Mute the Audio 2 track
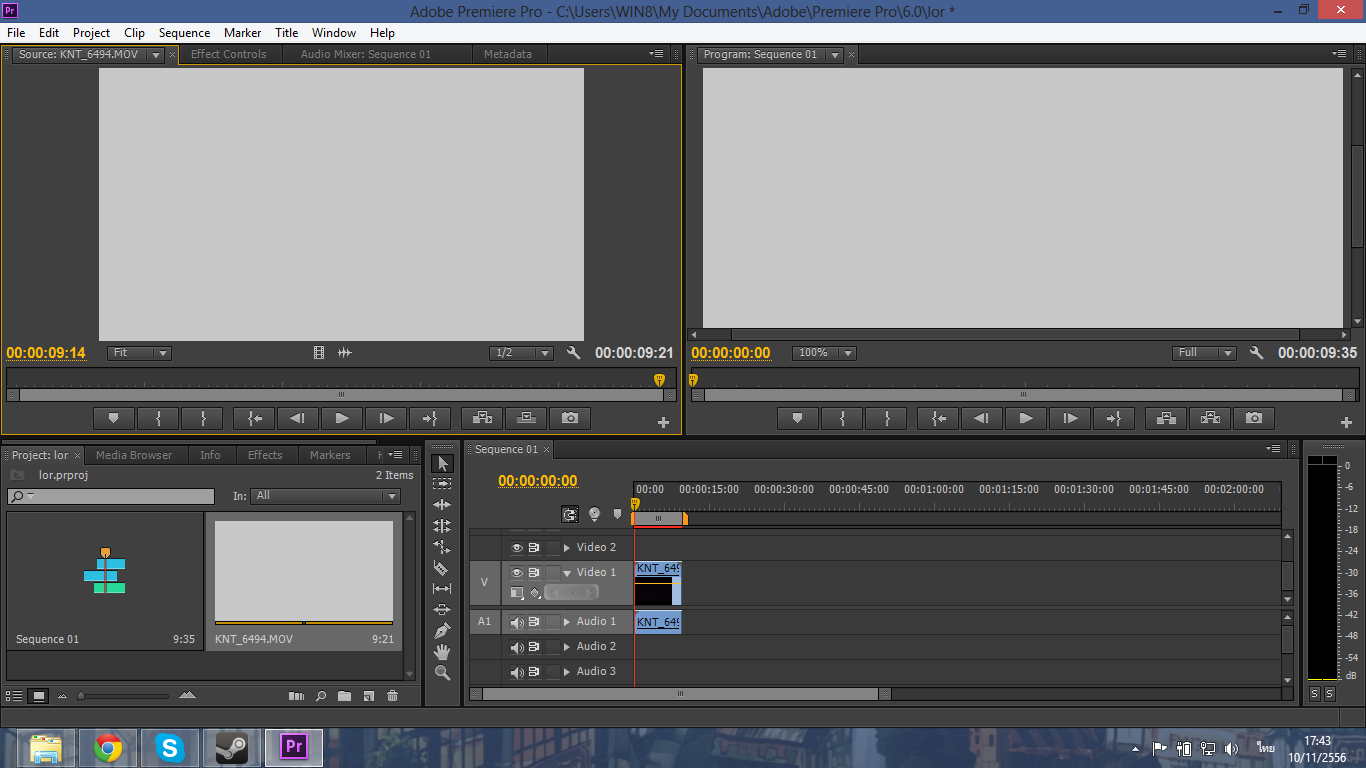Image resolution: width=1366 pixels, height=768 pixels. tap(517, 647)
